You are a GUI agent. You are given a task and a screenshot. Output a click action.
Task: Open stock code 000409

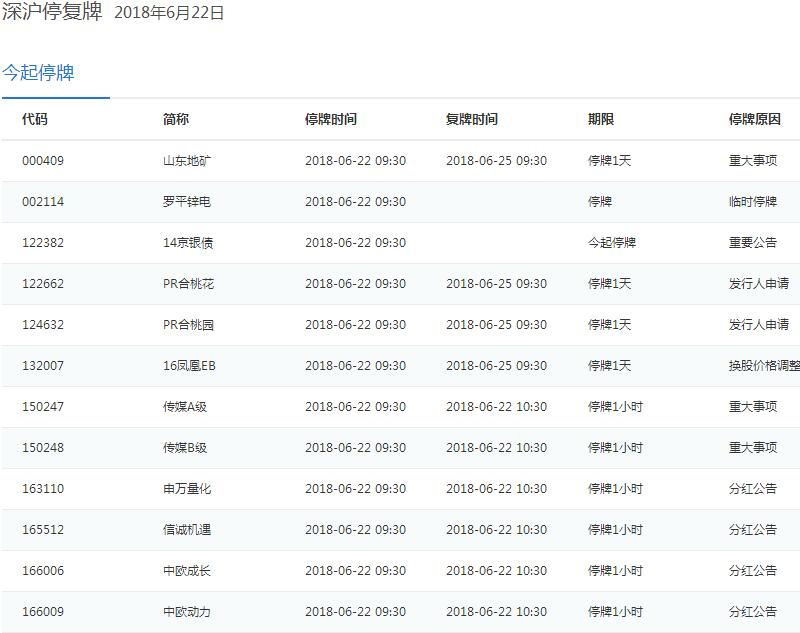tap(43, 161)
